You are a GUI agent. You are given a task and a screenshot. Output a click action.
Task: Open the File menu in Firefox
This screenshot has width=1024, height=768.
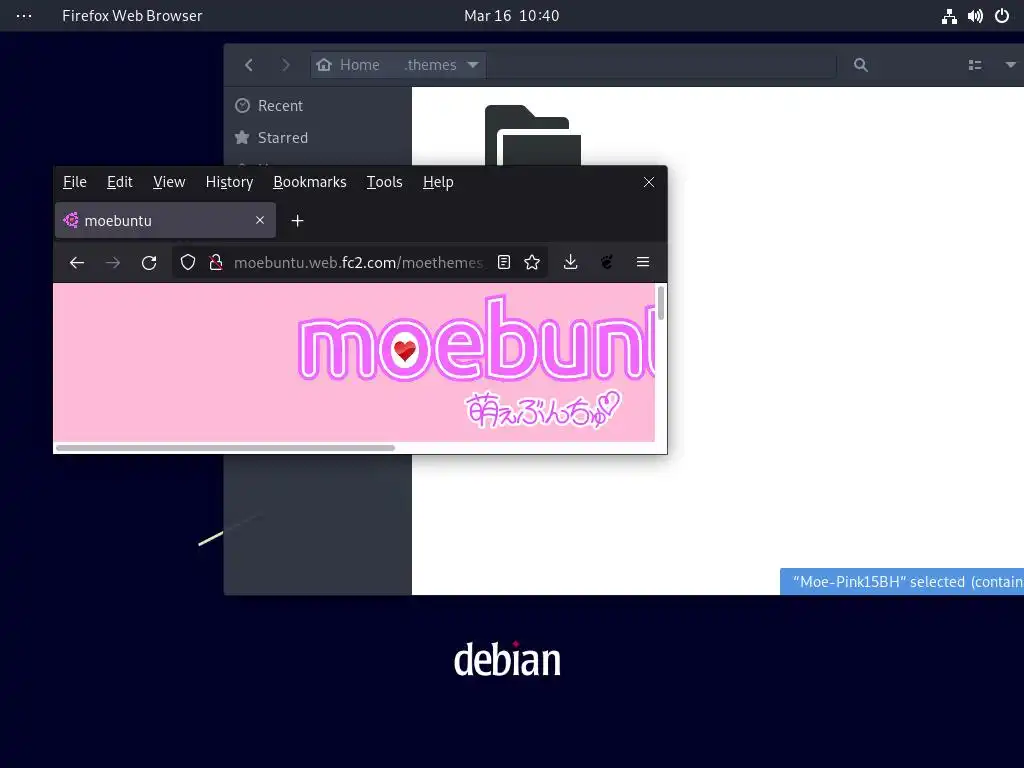pos(74,182)
